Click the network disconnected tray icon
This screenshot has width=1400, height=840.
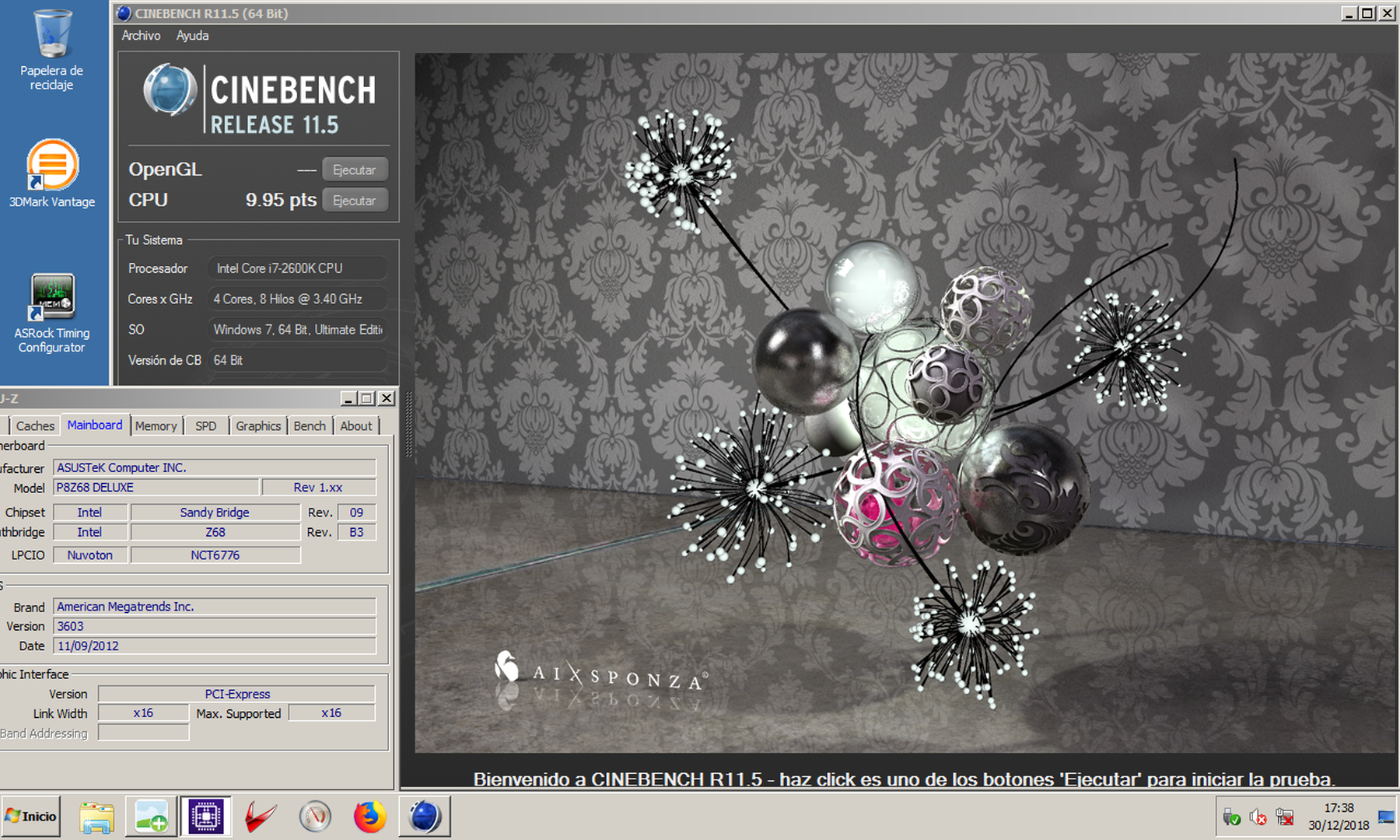1285,817
